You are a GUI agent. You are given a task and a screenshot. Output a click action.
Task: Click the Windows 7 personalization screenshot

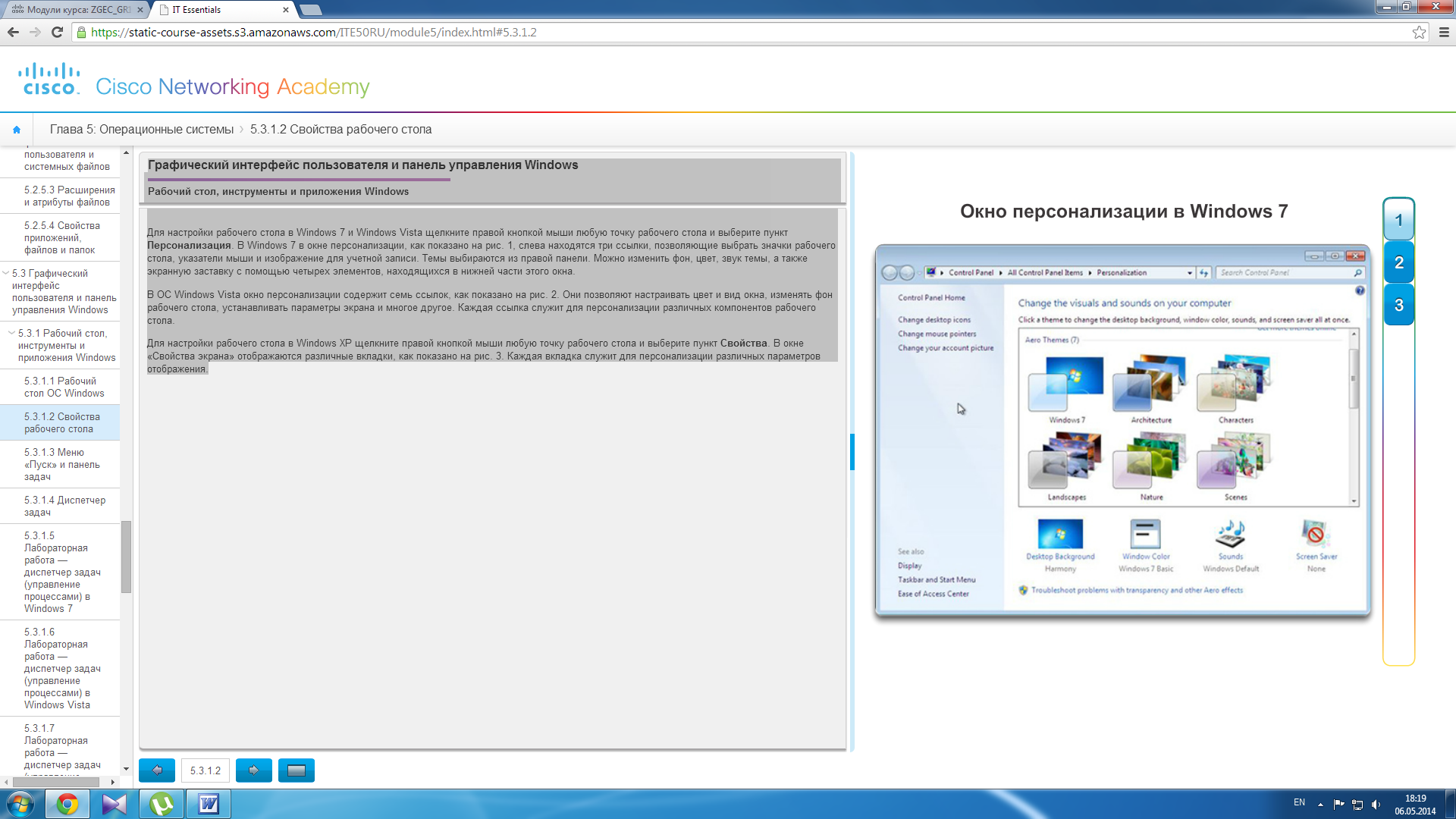click(1122, 430)
